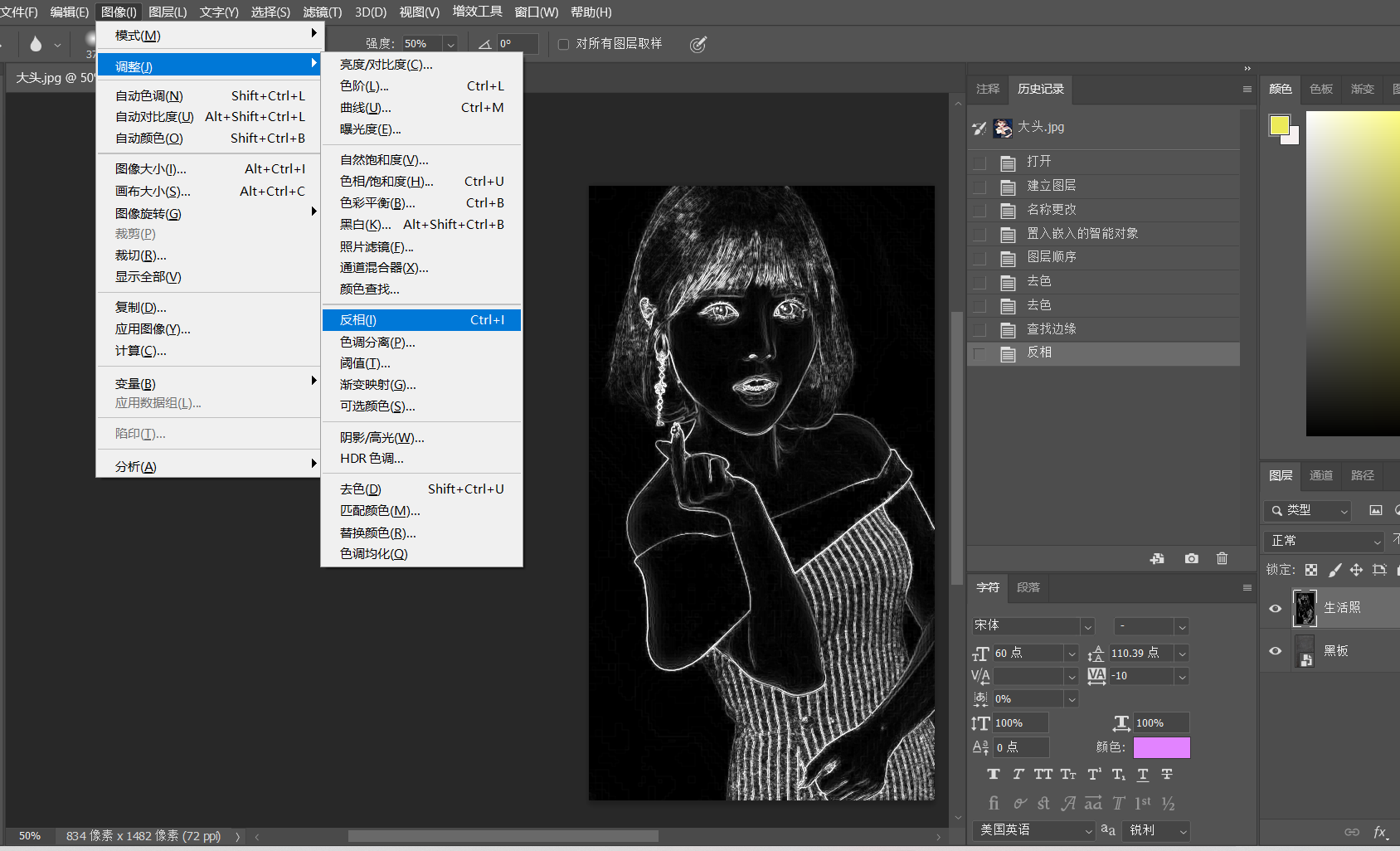Select the 查找边缘 history state
The height and width of the screenshot is (851, 1400).
tap(1051, 328)
